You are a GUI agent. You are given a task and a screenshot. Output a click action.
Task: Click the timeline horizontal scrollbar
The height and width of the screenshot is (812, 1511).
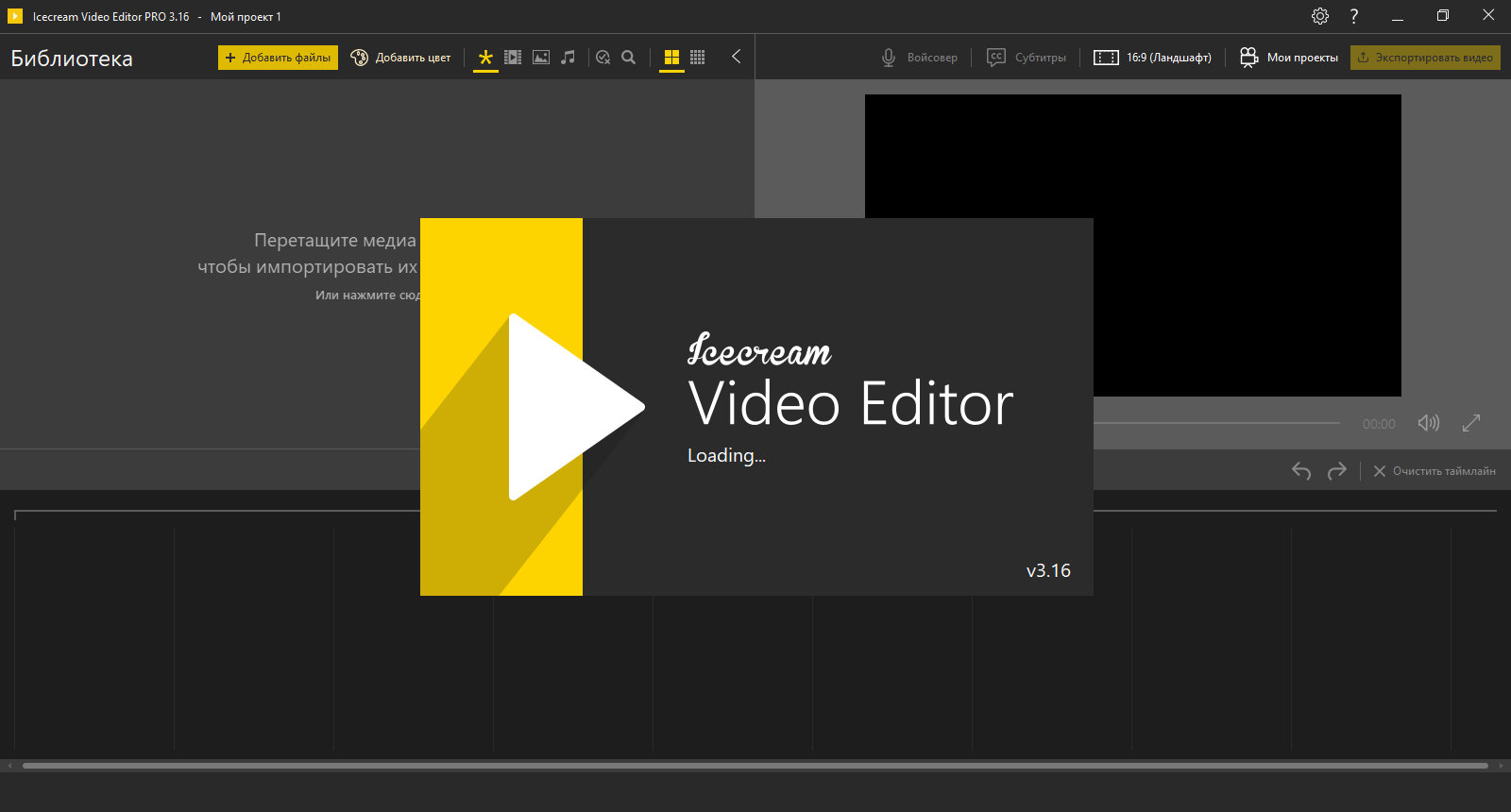tap(755, 766)
